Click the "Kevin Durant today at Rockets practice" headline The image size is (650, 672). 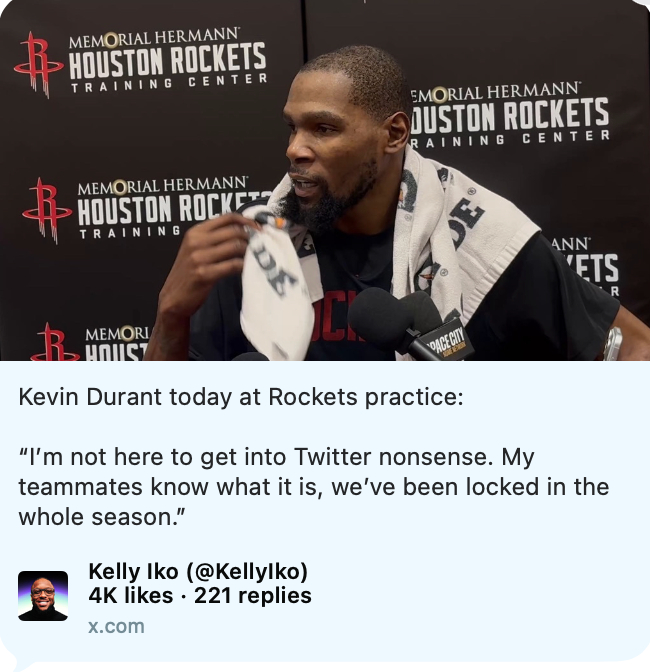[x=241, y=397]
